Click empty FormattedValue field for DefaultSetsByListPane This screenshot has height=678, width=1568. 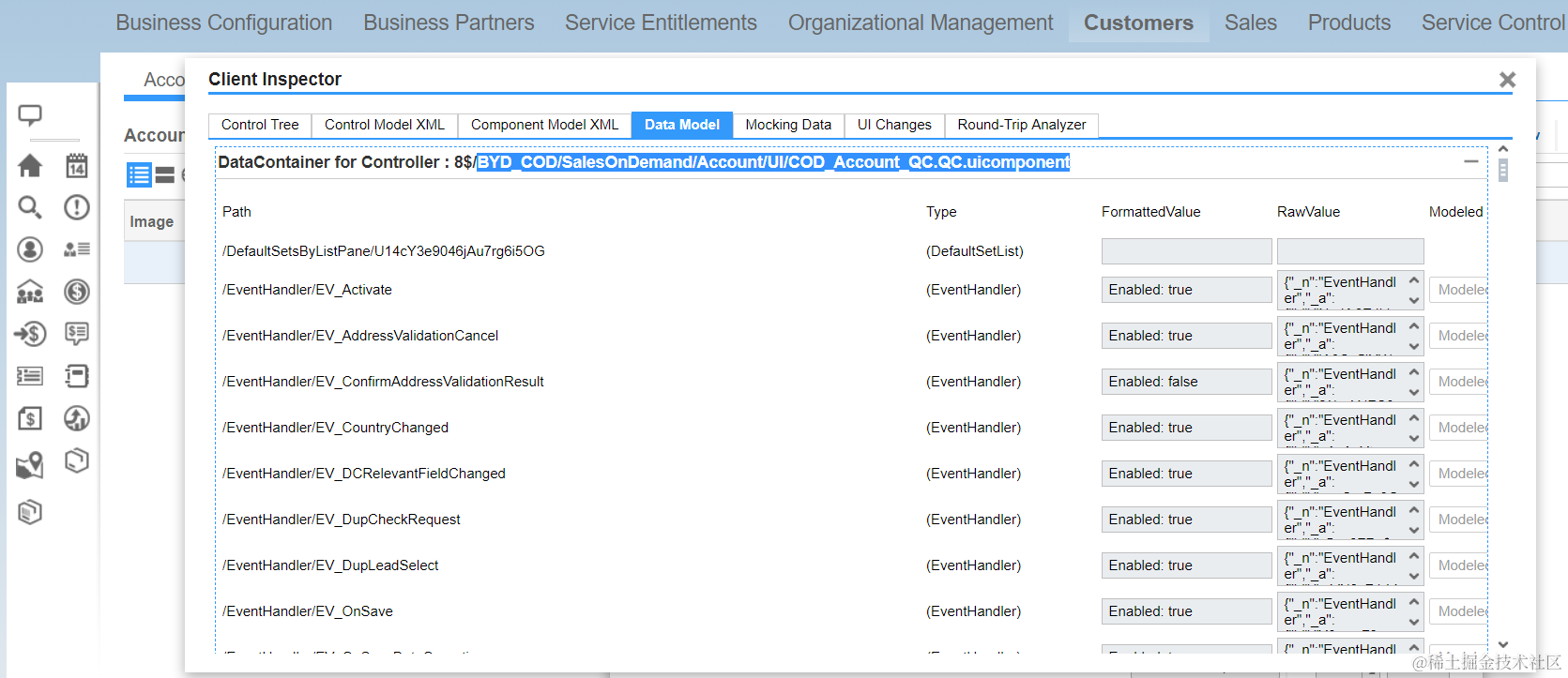click(1186, 251)
